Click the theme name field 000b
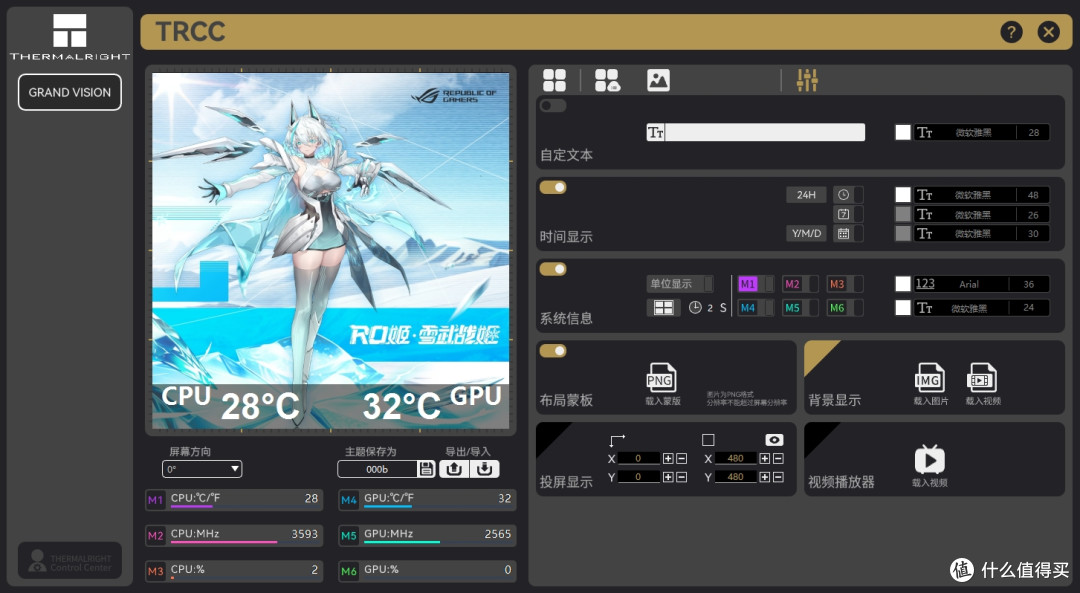Viewport: 1080px width, 593px height. (377, 469)
